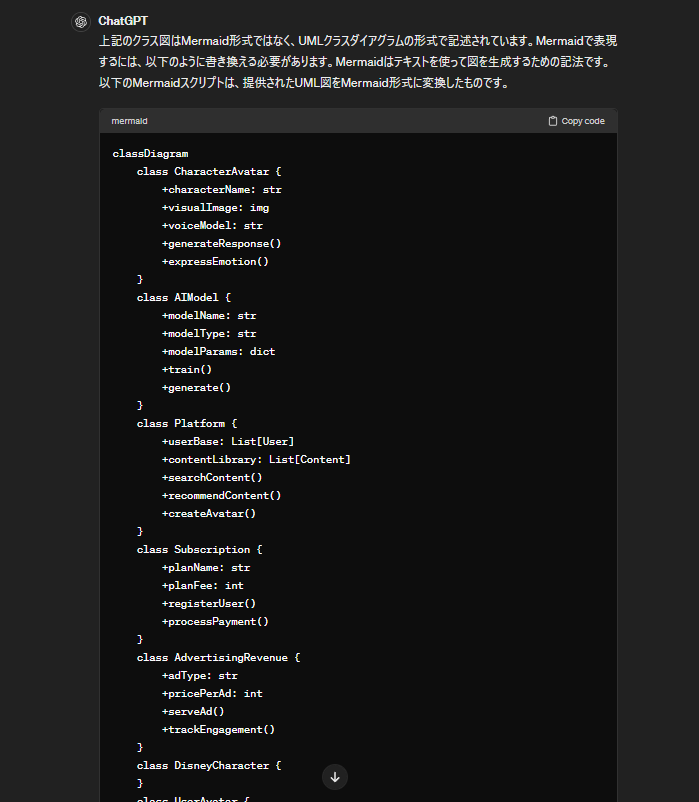Image resolution: width=699 pixels, height=802 pixels.
Task: Click the '+trackEngagement()' line
Action: point(218,729)
